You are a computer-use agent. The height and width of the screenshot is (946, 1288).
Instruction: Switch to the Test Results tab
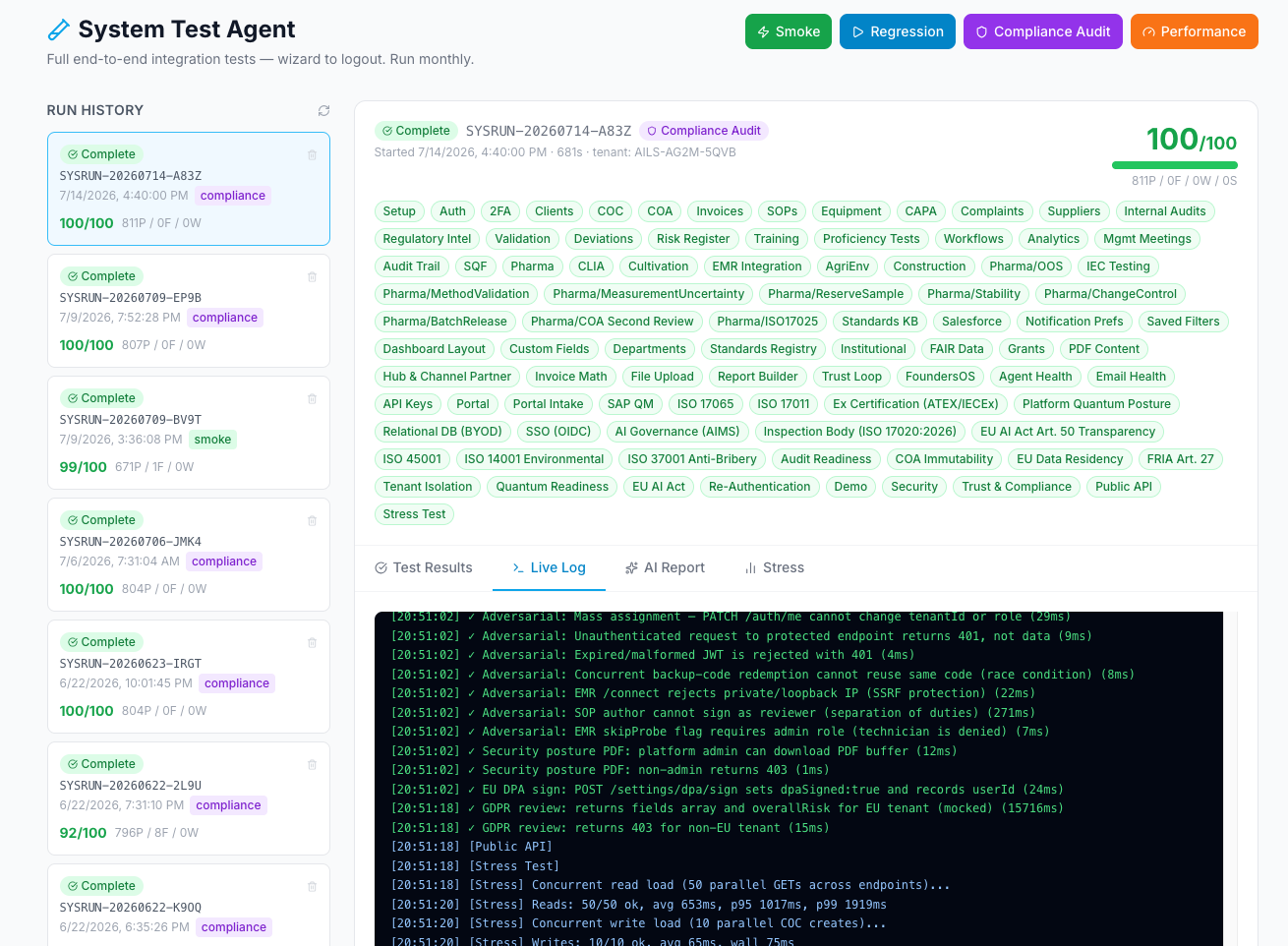click(424, 567)
